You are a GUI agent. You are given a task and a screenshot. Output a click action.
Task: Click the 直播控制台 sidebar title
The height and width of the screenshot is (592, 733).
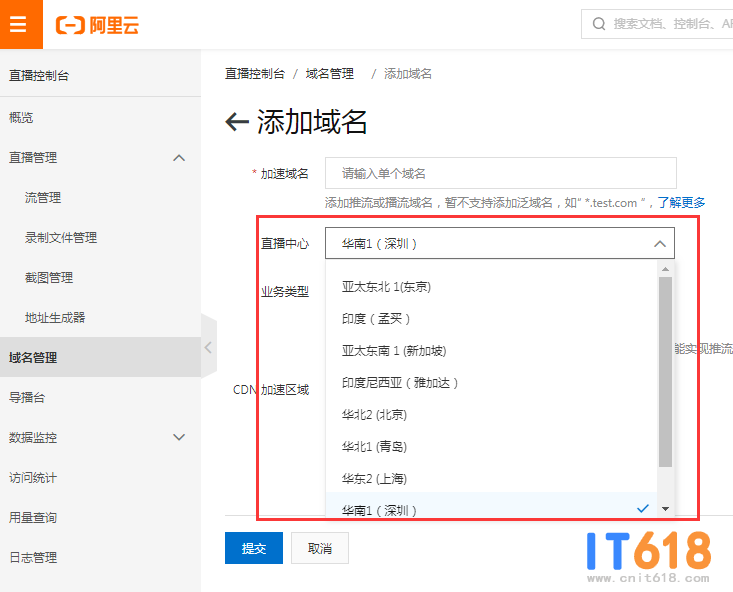[x=39, y=75]
